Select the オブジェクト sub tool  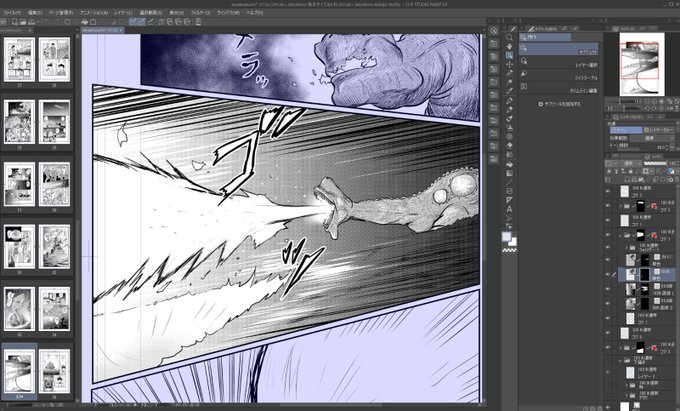click(559, 49)
